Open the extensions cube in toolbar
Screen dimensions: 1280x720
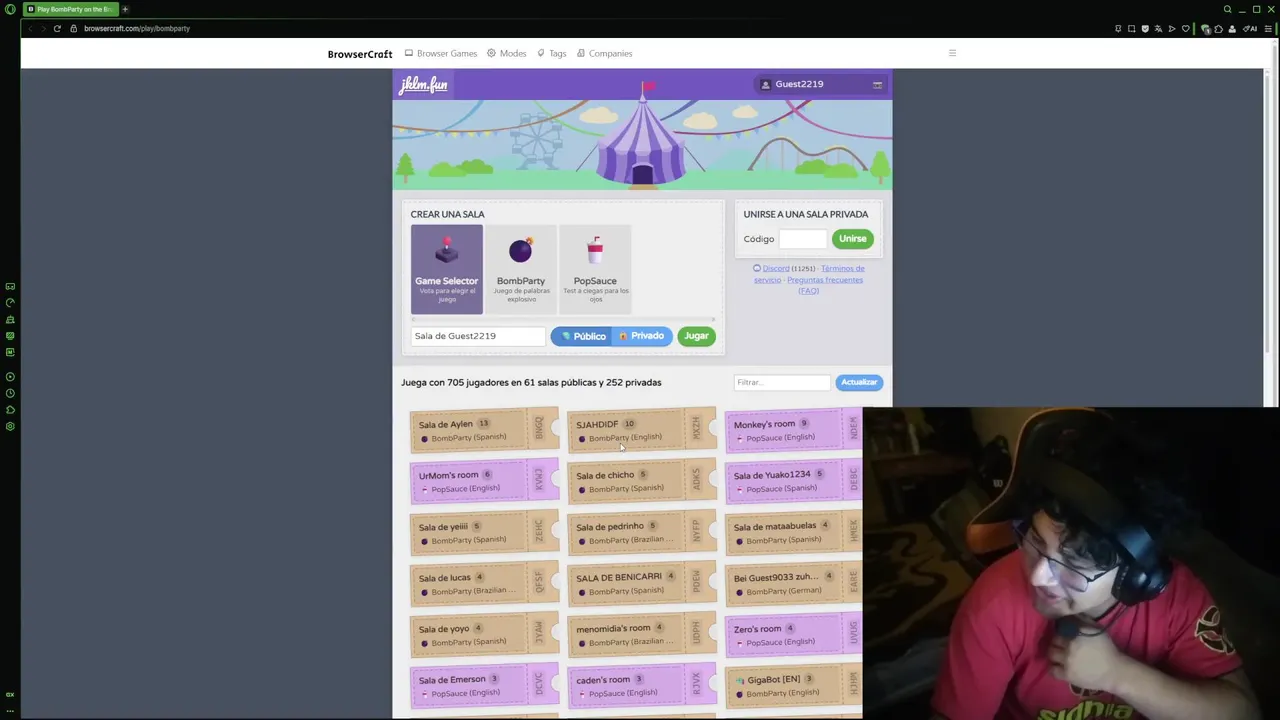1219,28
